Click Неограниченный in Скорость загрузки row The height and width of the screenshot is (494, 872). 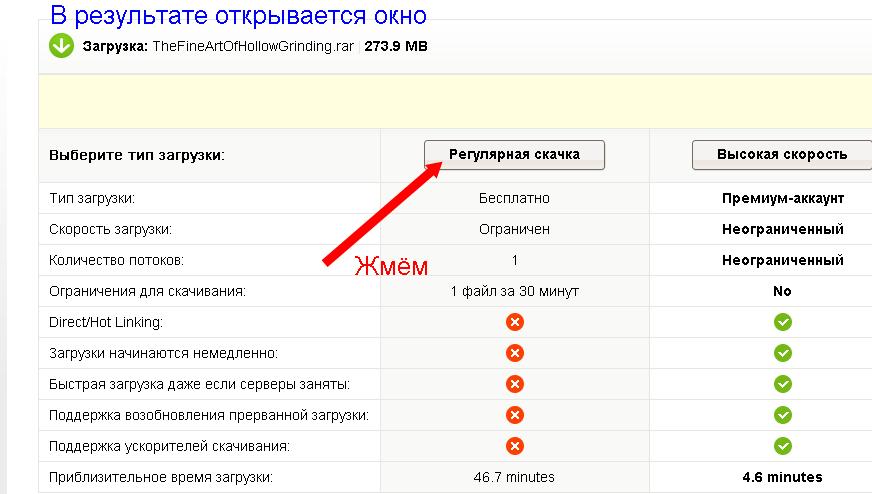pos(783,229)
